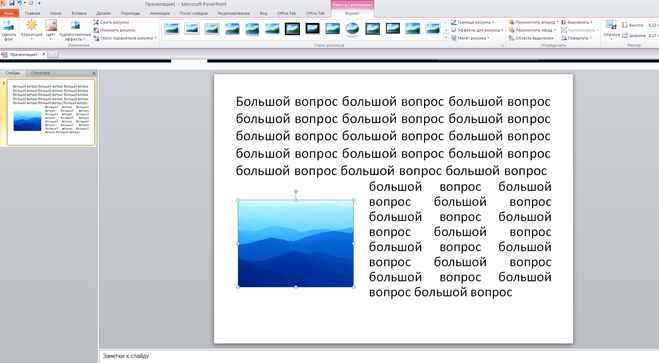Apply Reflected Rounded Rectangle picture style
The height and width of the screenshot is (363, 659).
(x=252, y=29)
